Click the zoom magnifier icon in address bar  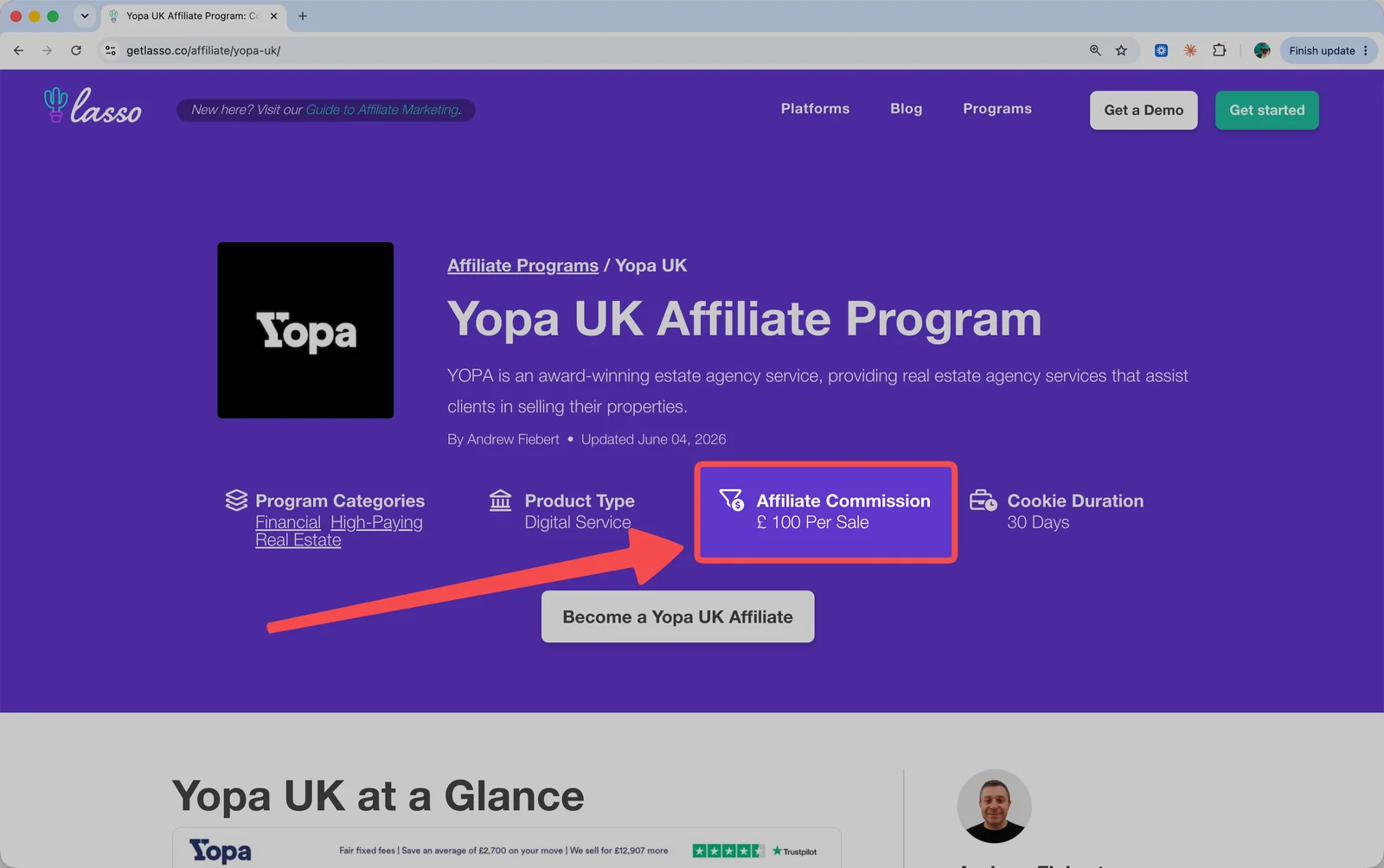pos(1095,50)
